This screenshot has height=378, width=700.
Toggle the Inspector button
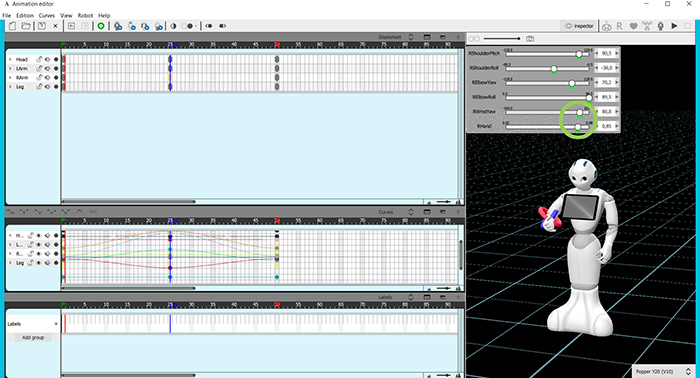(579, 26)
